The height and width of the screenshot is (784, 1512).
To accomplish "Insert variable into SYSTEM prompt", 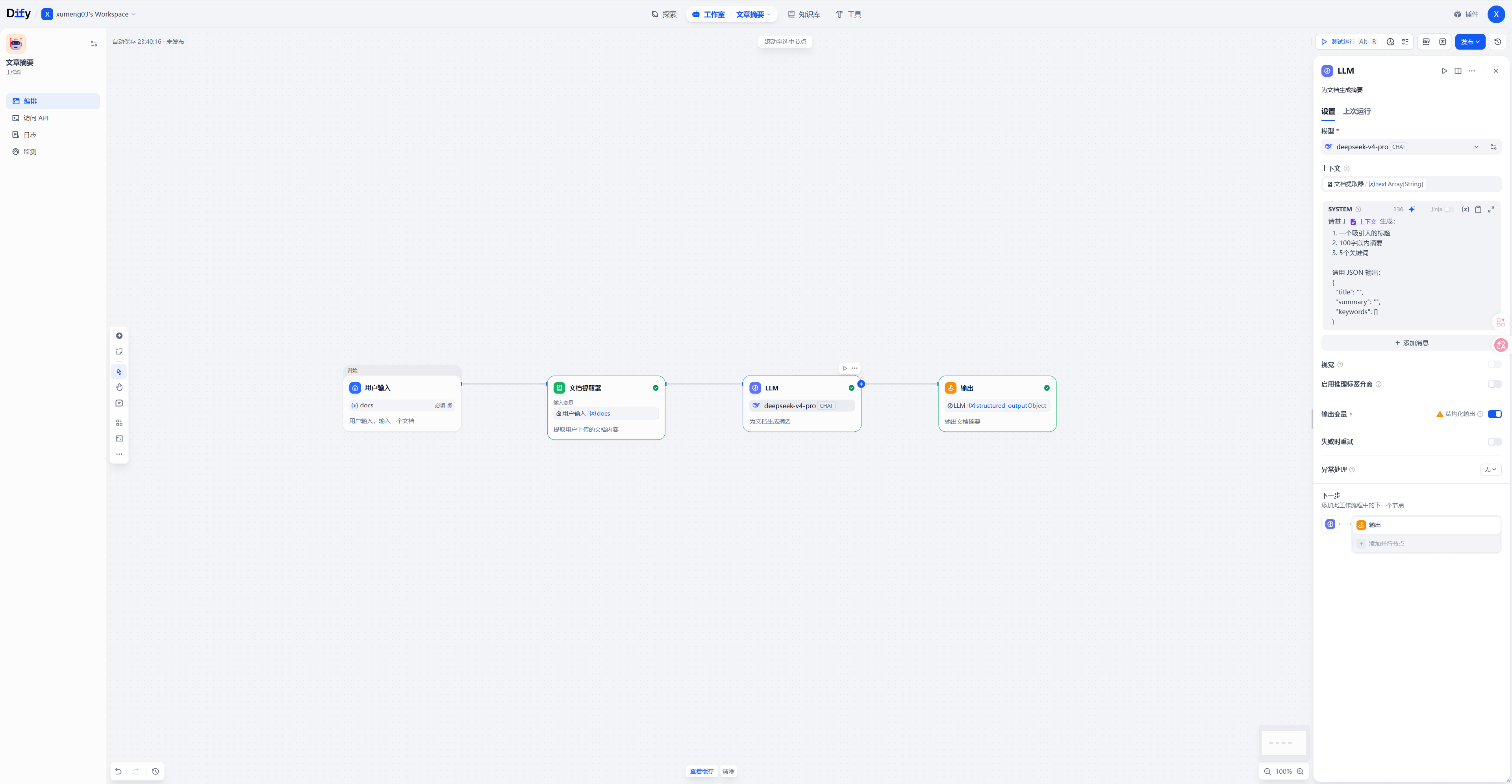I will click(x=1465, y=209).
